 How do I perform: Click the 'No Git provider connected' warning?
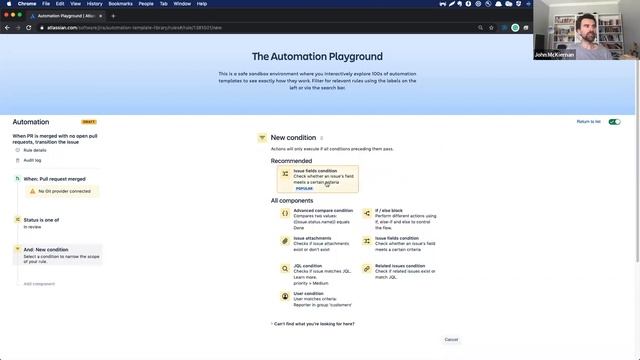62,191
